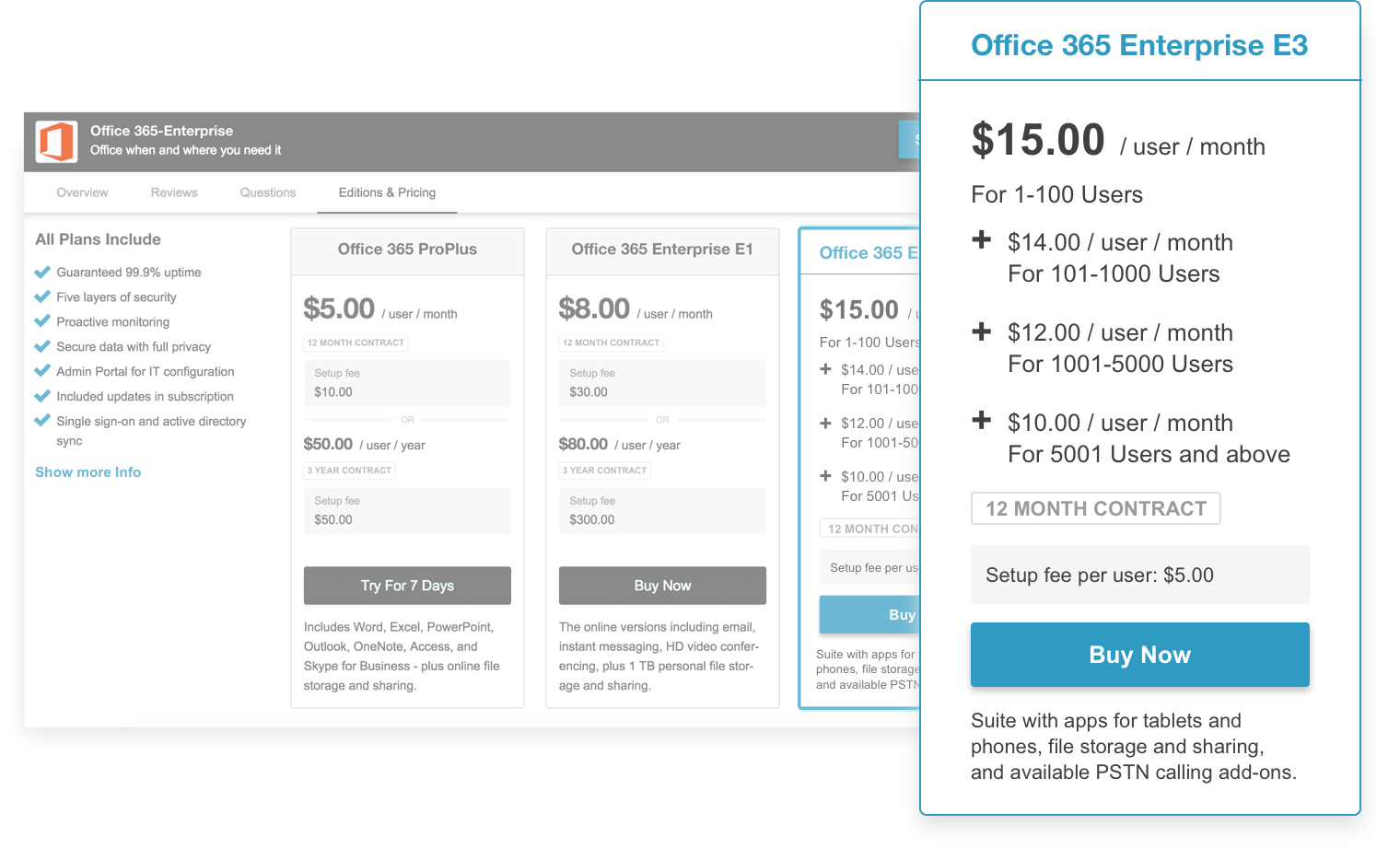Click the large blue Buy Now button
1400x860 pixels.
click(x=1140, y=655)
